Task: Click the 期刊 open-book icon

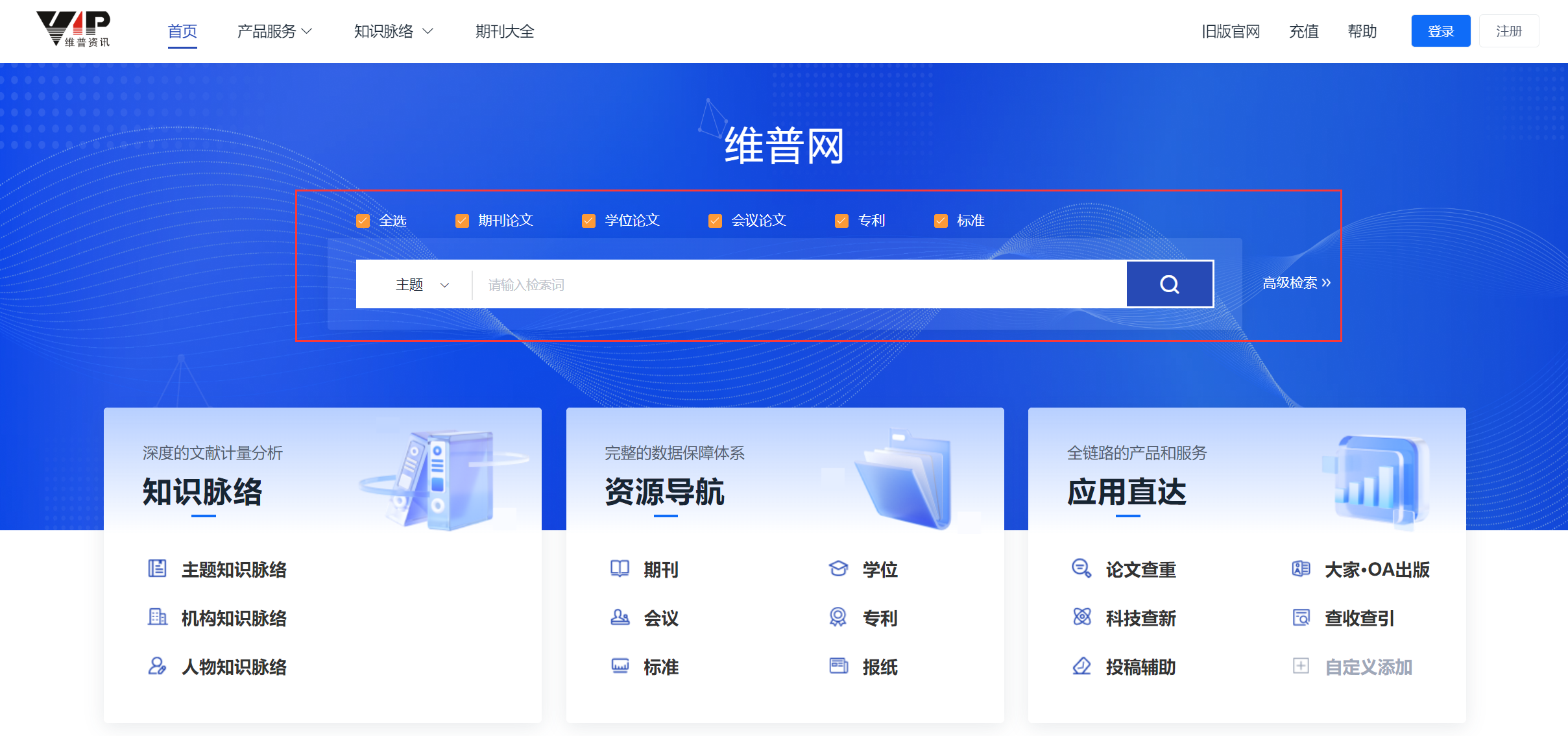Action: coord(620,569)
